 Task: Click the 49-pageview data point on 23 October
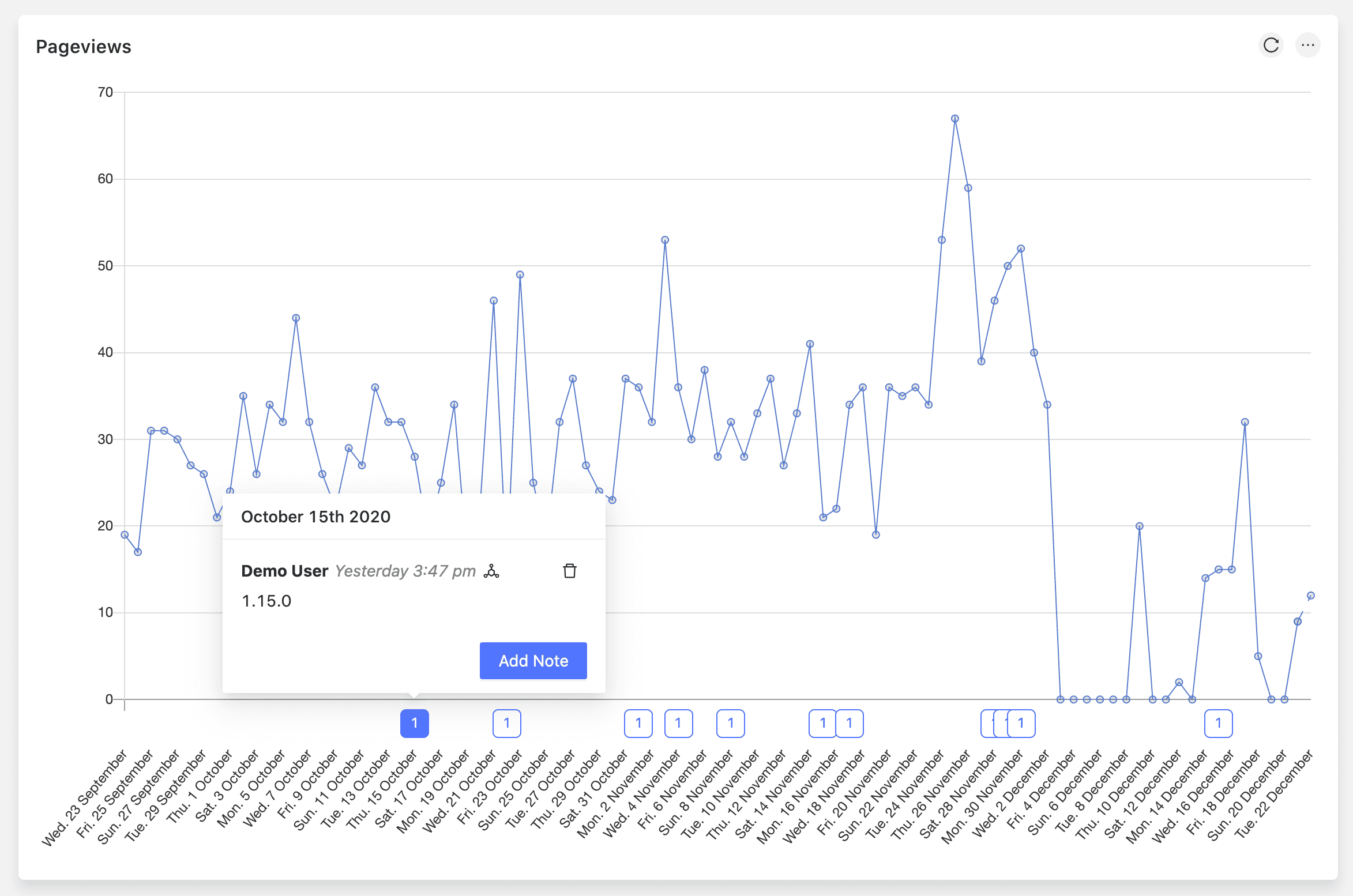(520, 275)
